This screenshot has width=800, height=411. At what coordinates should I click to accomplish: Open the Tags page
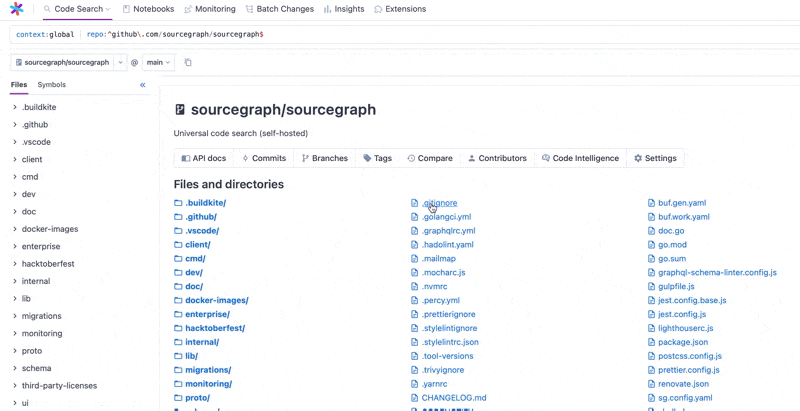pos(378,158)
